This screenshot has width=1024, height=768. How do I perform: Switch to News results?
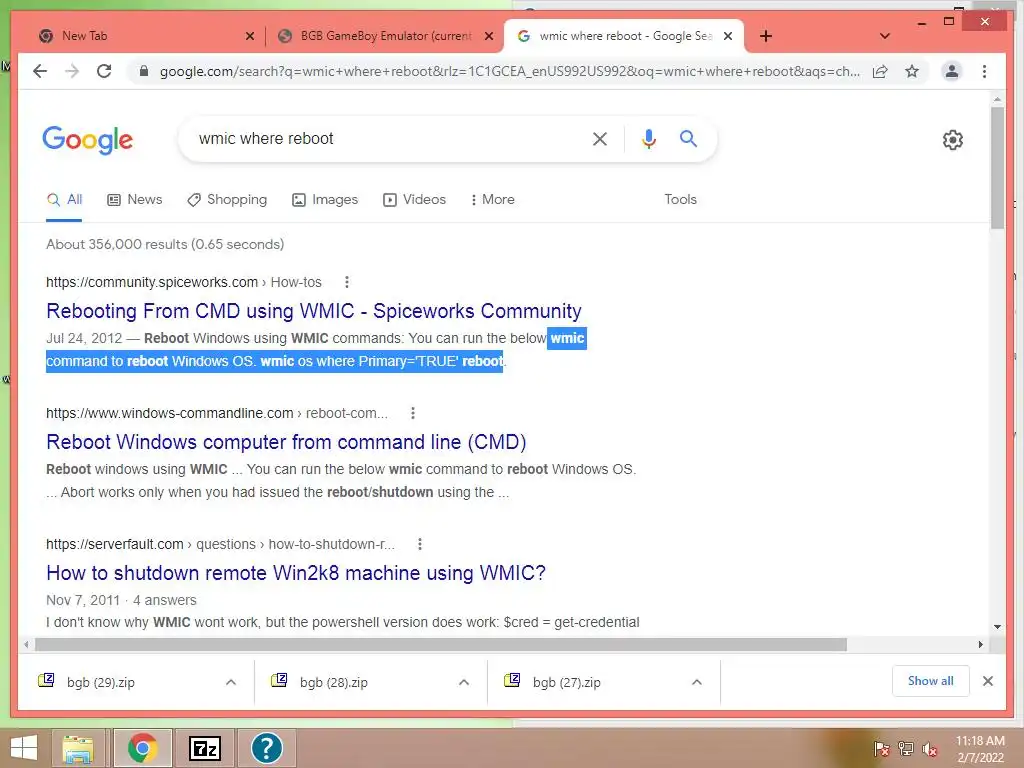(135, 200)
